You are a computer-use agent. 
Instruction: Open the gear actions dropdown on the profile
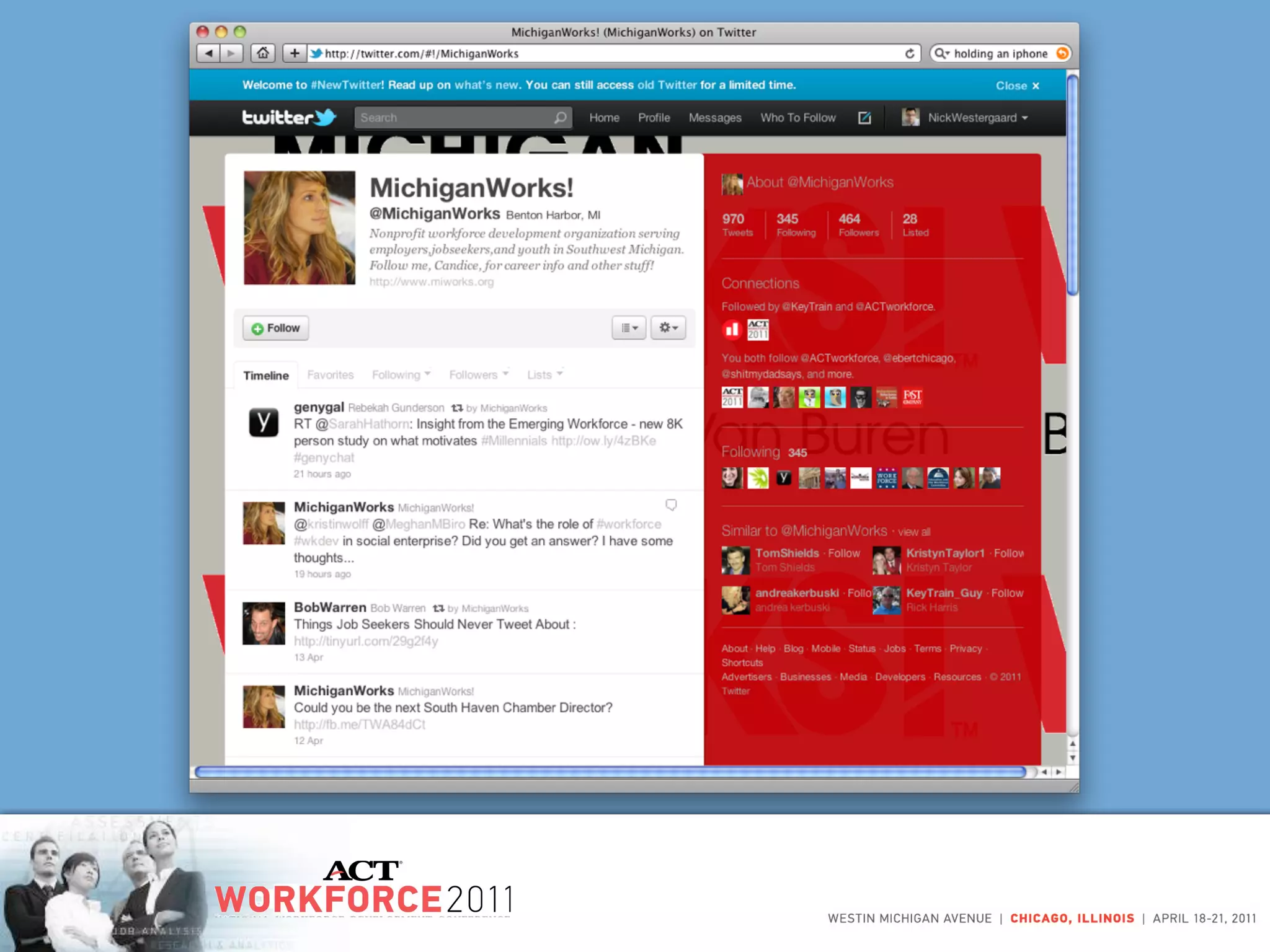668,328
